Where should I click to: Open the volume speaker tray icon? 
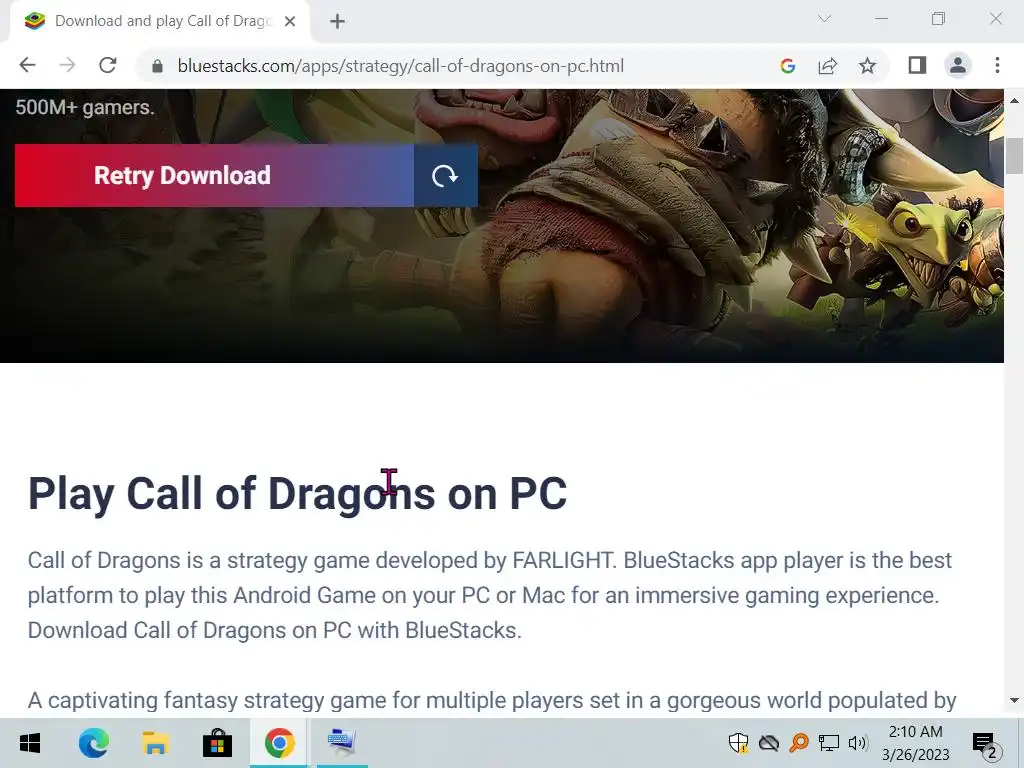(x=857, y=743)
